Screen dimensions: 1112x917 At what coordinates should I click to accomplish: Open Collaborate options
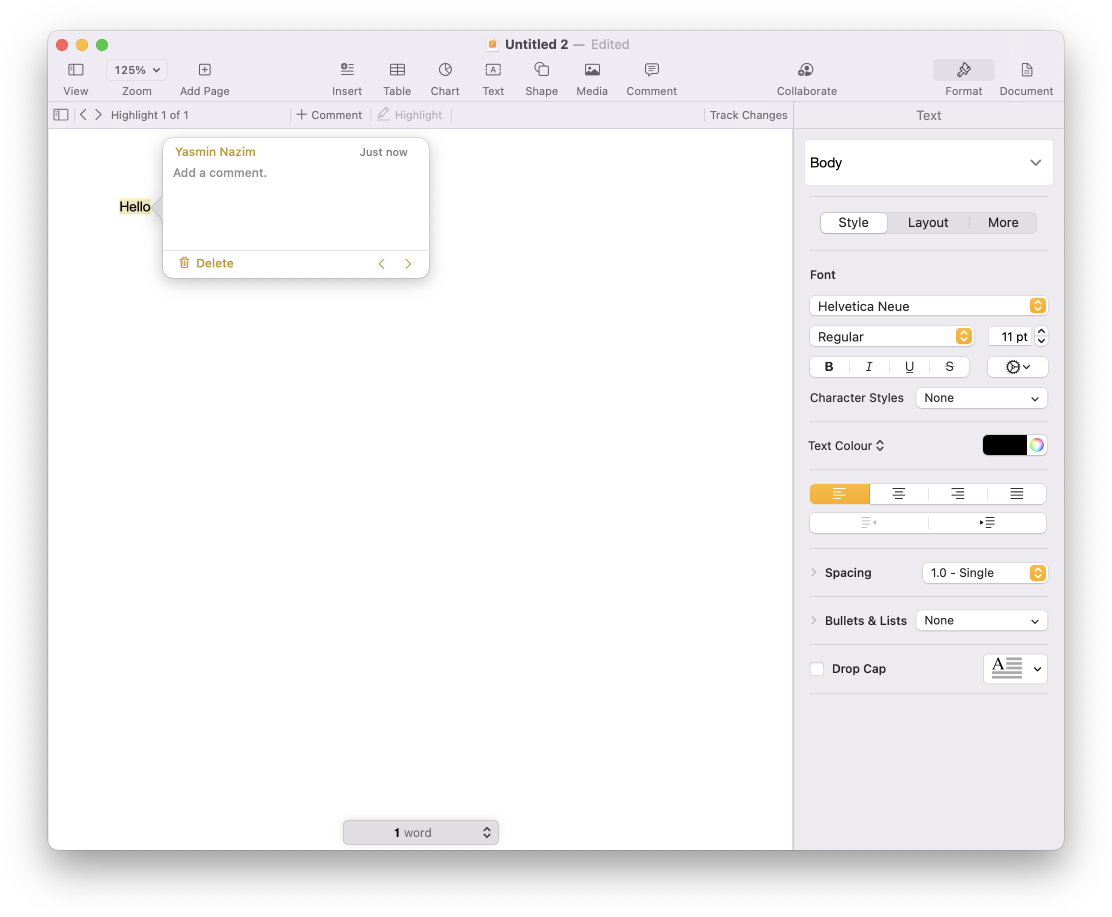[806, 72]
